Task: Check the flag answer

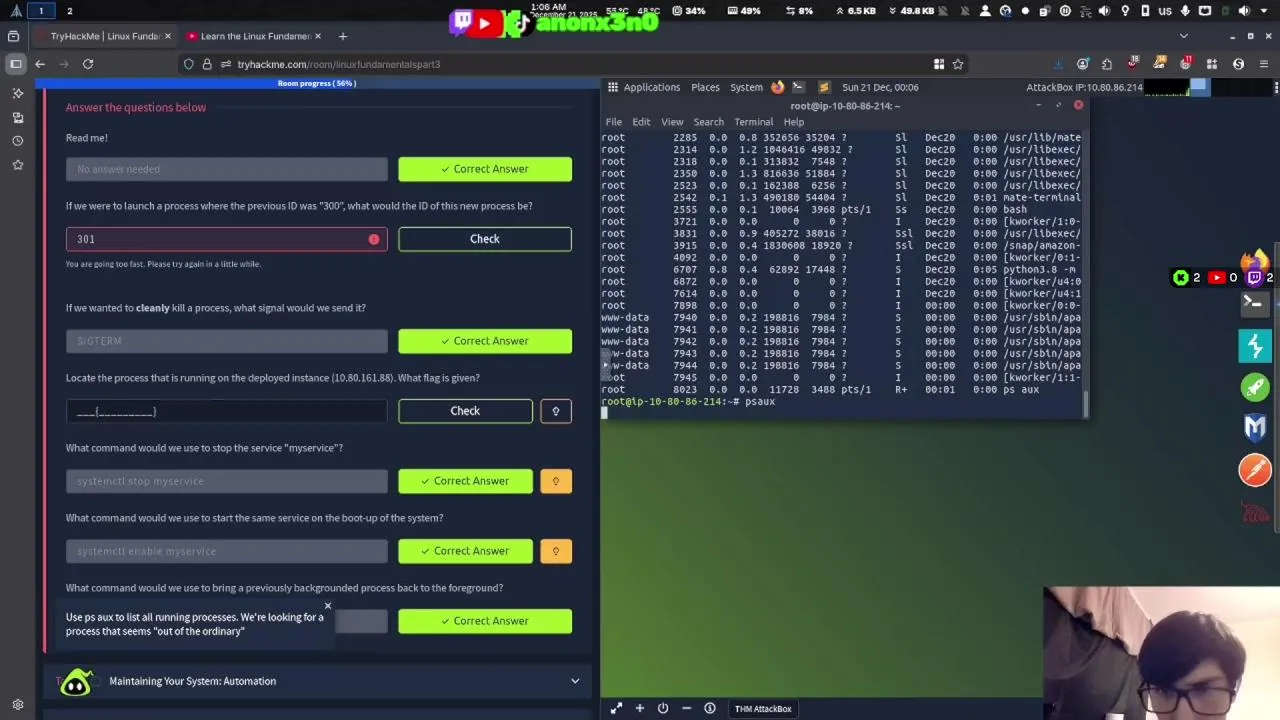Action: 465,411
